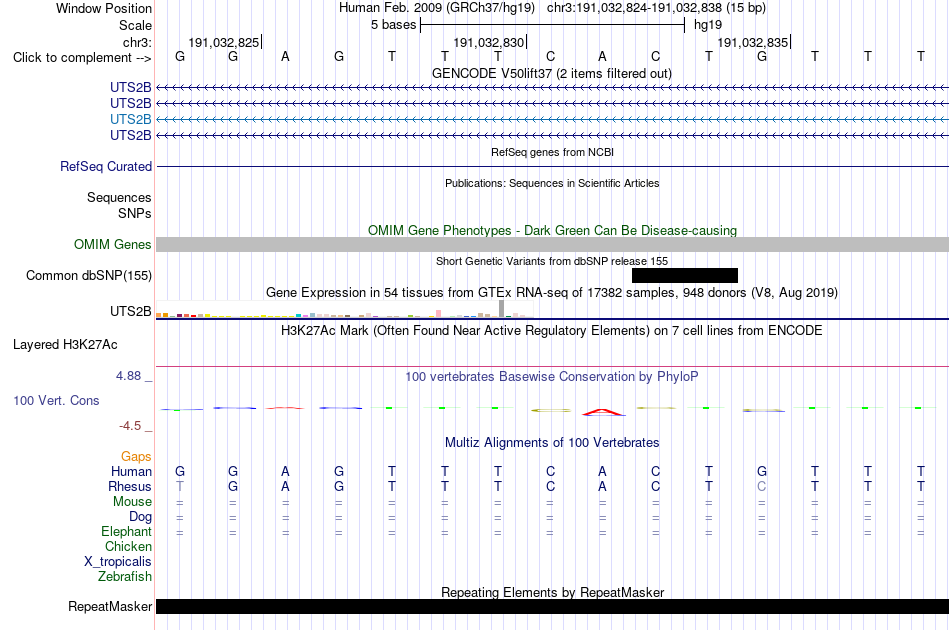This screenshot has height=630, width=950.
Task: Select the Dog alignment row label
Action: 140,517
